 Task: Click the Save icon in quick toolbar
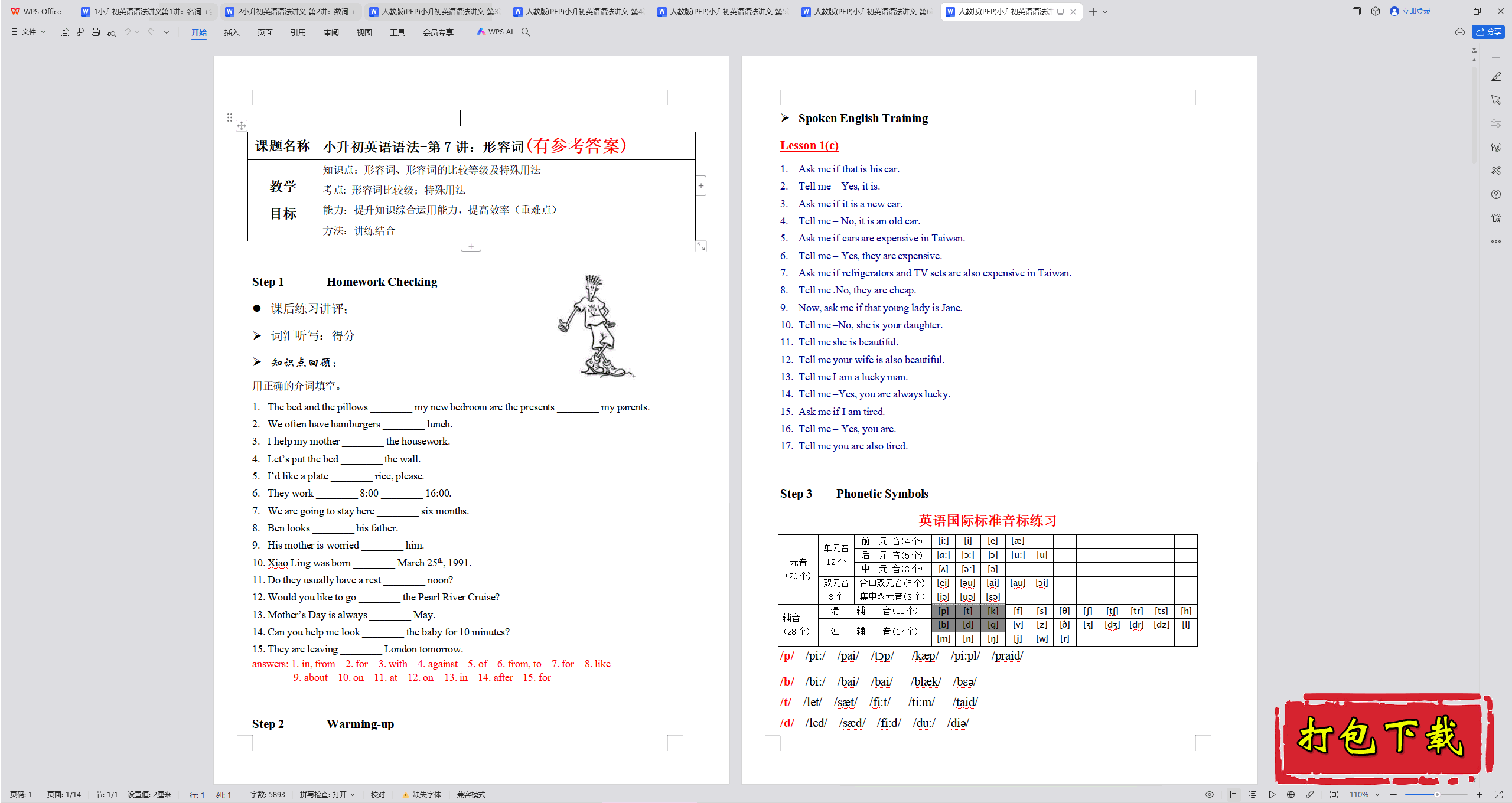[65, 32]
